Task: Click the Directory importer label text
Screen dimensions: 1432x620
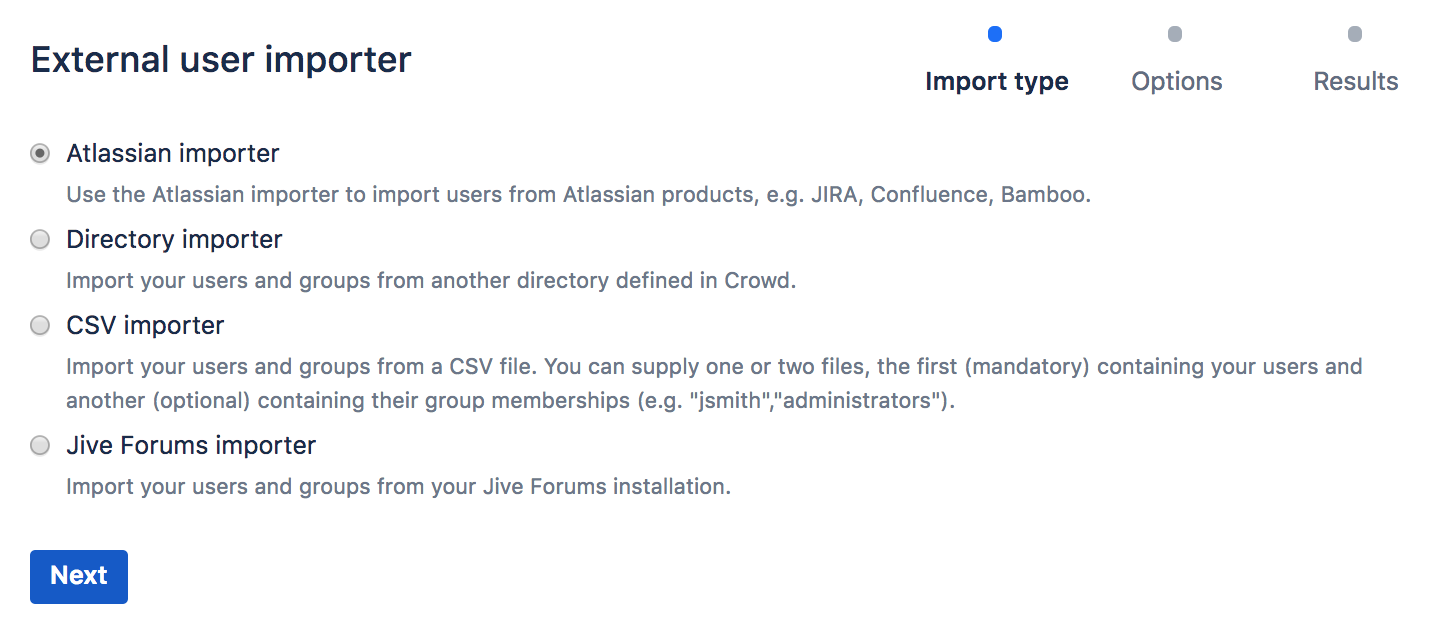Action: [174, 240]
